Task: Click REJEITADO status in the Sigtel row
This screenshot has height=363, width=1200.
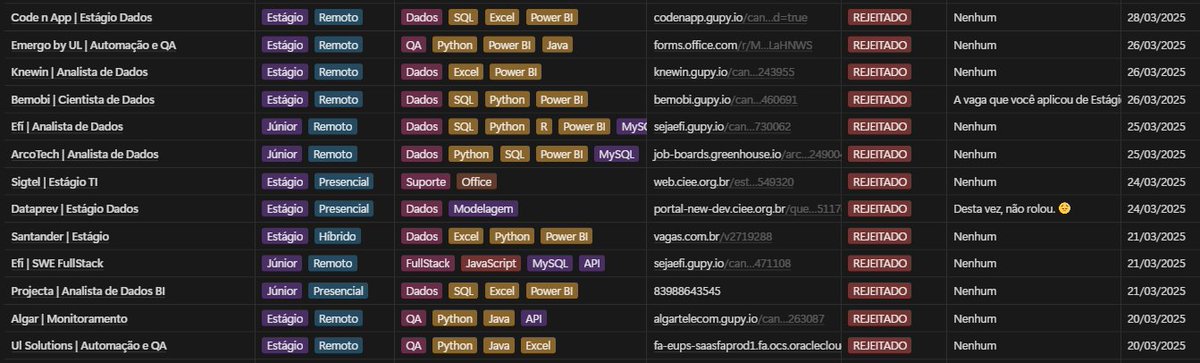Action: [x=880, y=182]
